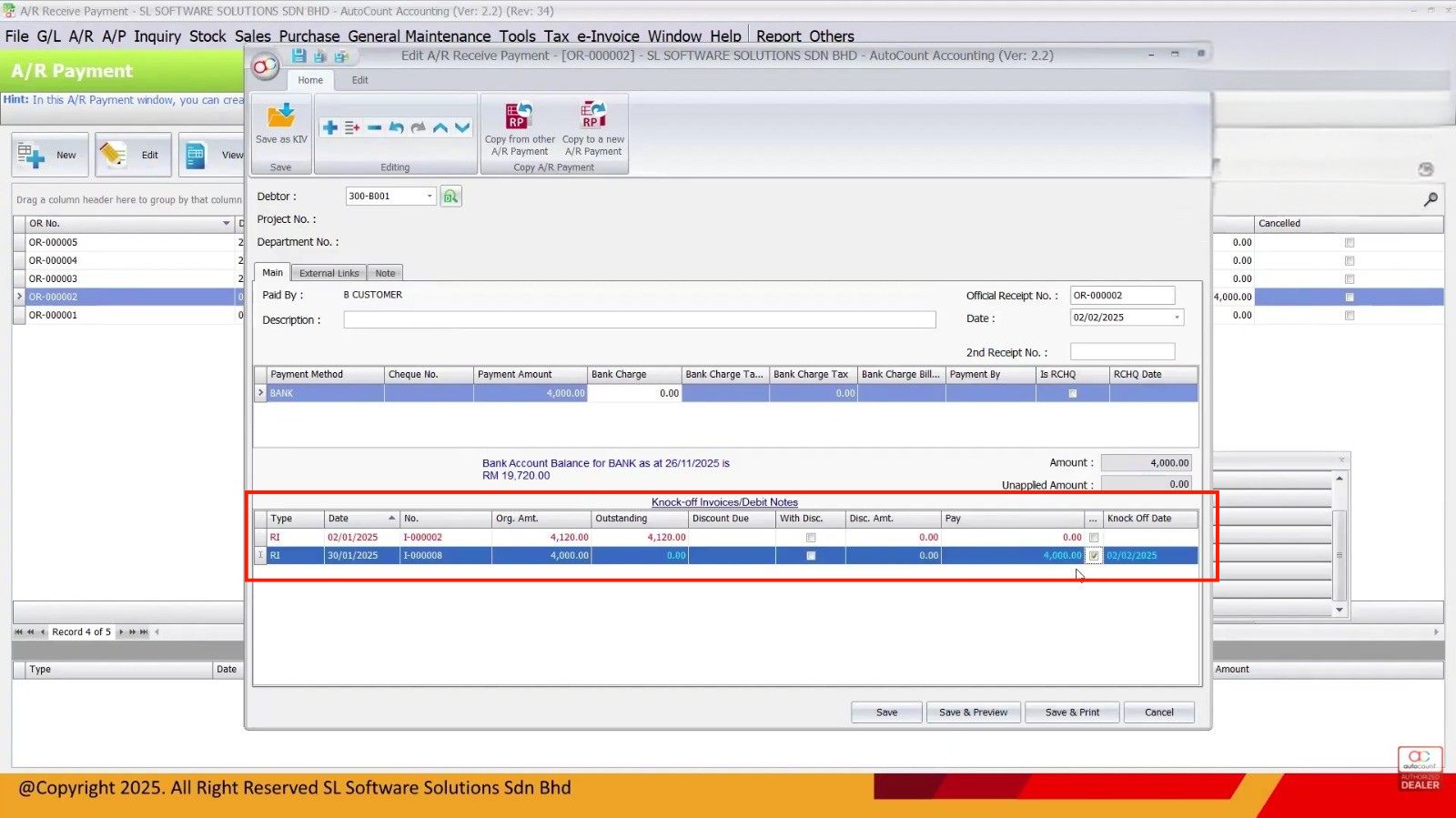This screenshot has width=1456, height=818.
Task: Switch to the Note tab
Action: pos(385,273)
